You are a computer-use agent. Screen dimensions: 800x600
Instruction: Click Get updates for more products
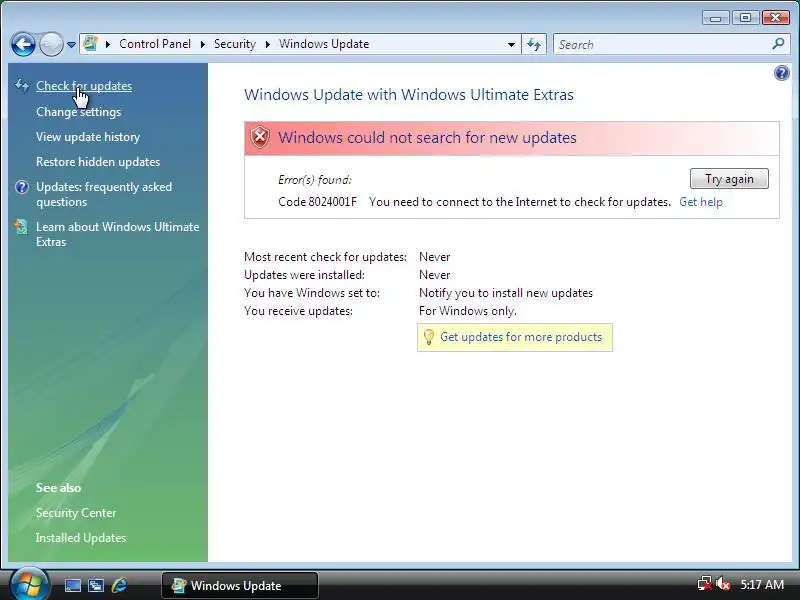point(521,337)
